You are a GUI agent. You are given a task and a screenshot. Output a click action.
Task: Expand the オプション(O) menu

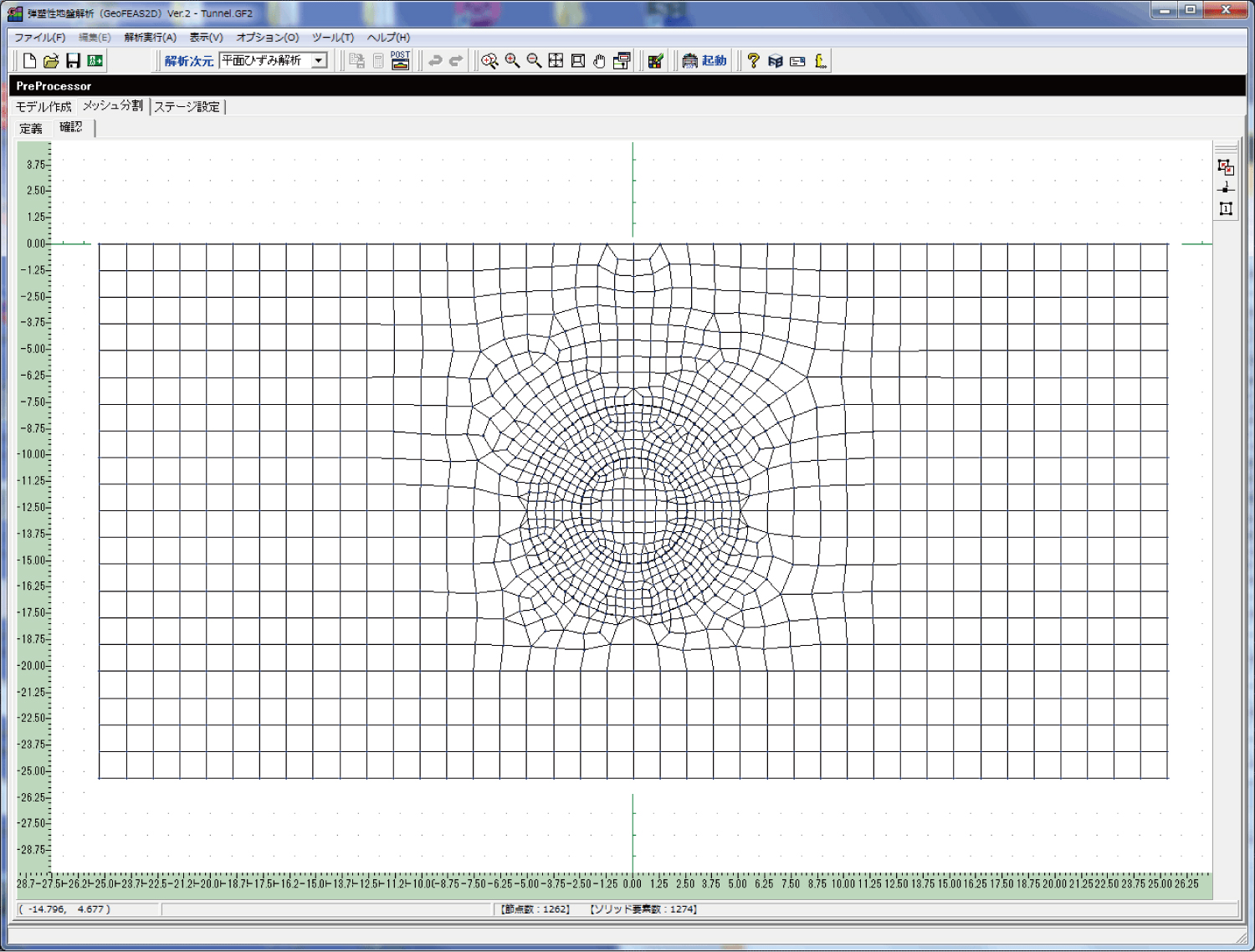click(267, 38)
